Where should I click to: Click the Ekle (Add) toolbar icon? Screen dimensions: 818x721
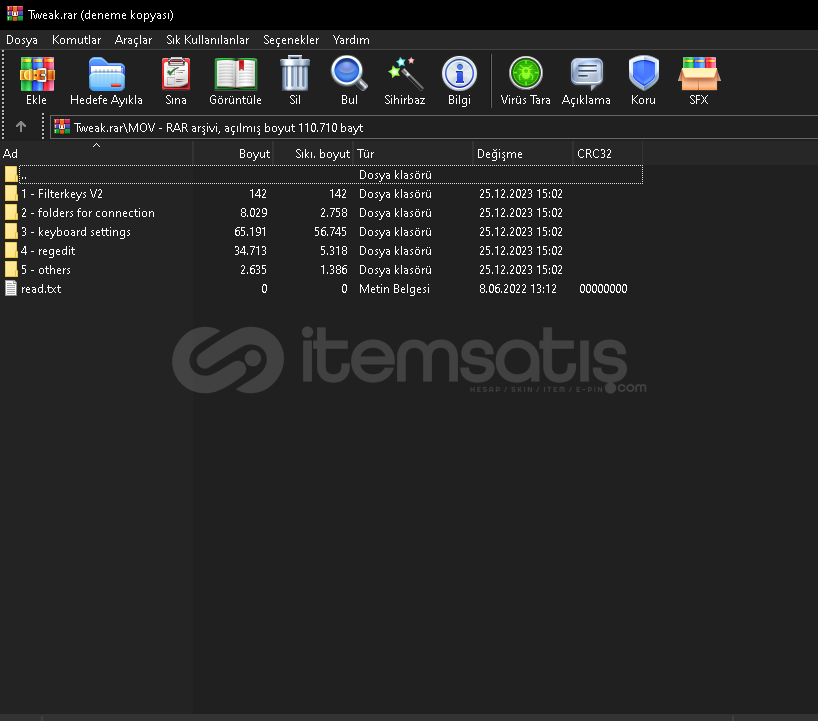37,81
